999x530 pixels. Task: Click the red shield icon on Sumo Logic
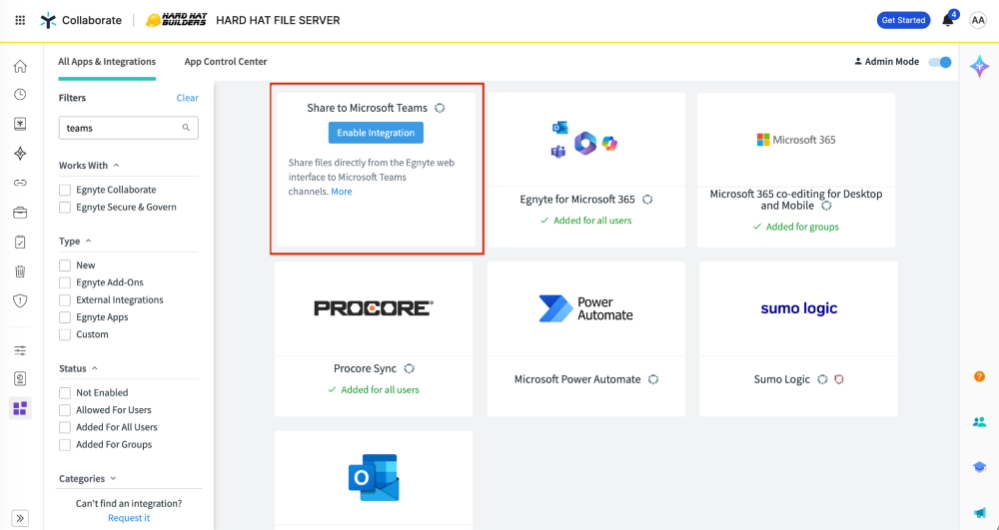[x=839, y=380]
